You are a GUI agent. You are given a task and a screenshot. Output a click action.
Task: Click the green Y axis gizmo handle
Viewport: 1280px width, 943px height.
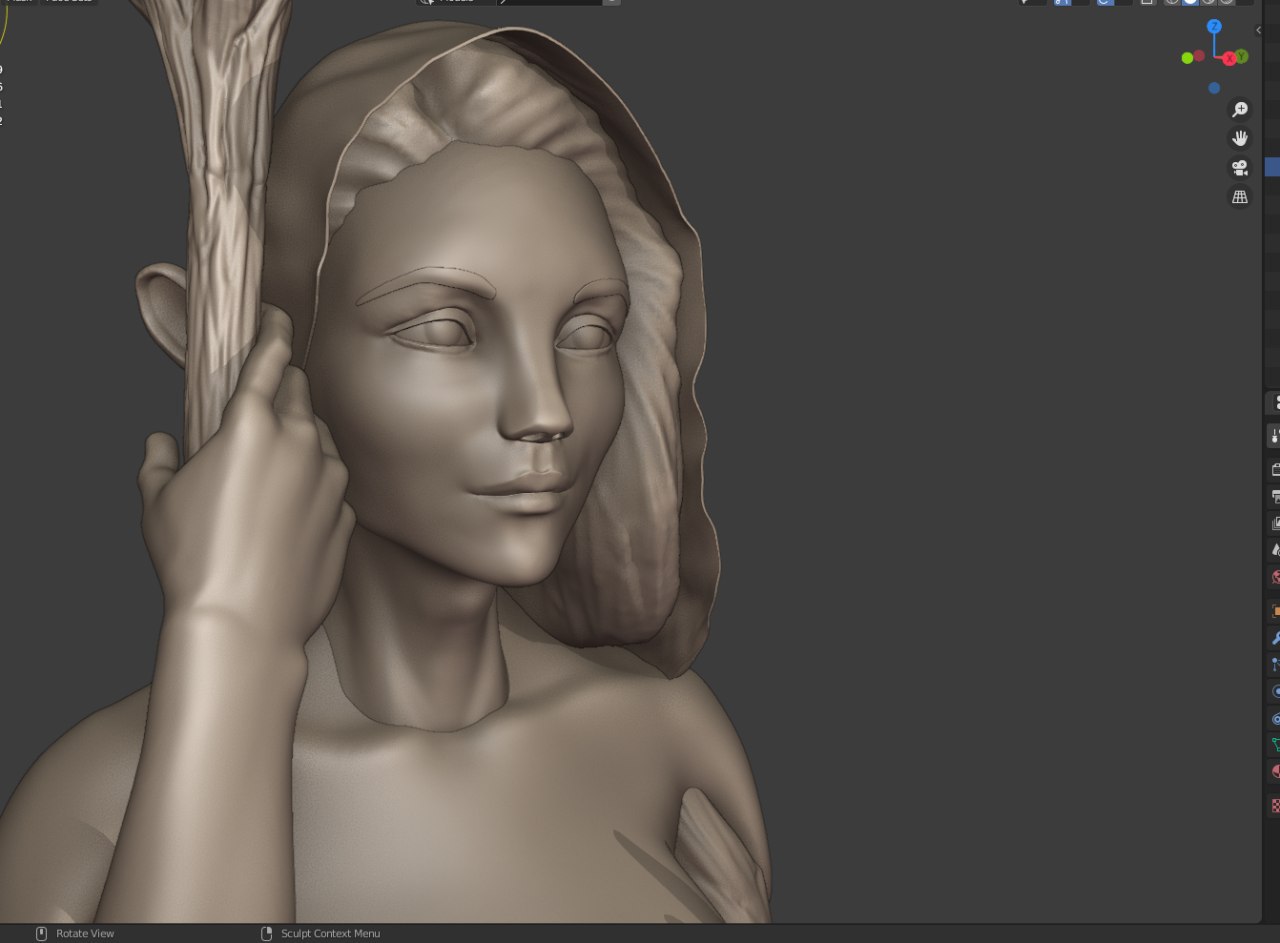1241,56
